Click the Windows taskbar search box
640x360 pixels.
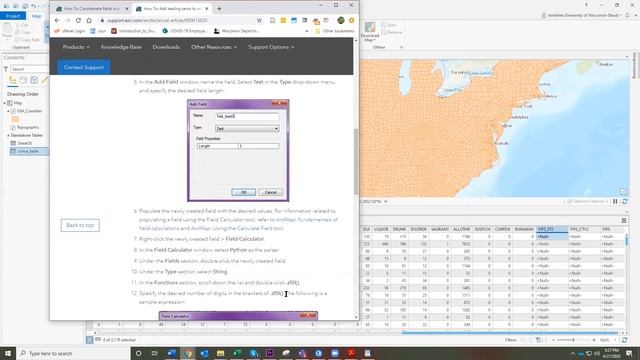tap(73, 353)
